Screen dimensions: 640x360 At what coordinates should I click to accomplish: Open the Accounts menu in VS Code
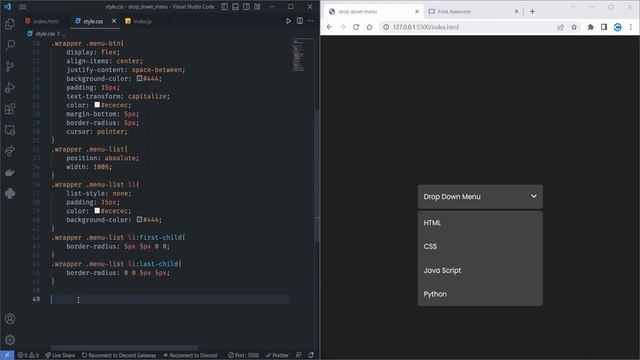pos(10,319)
